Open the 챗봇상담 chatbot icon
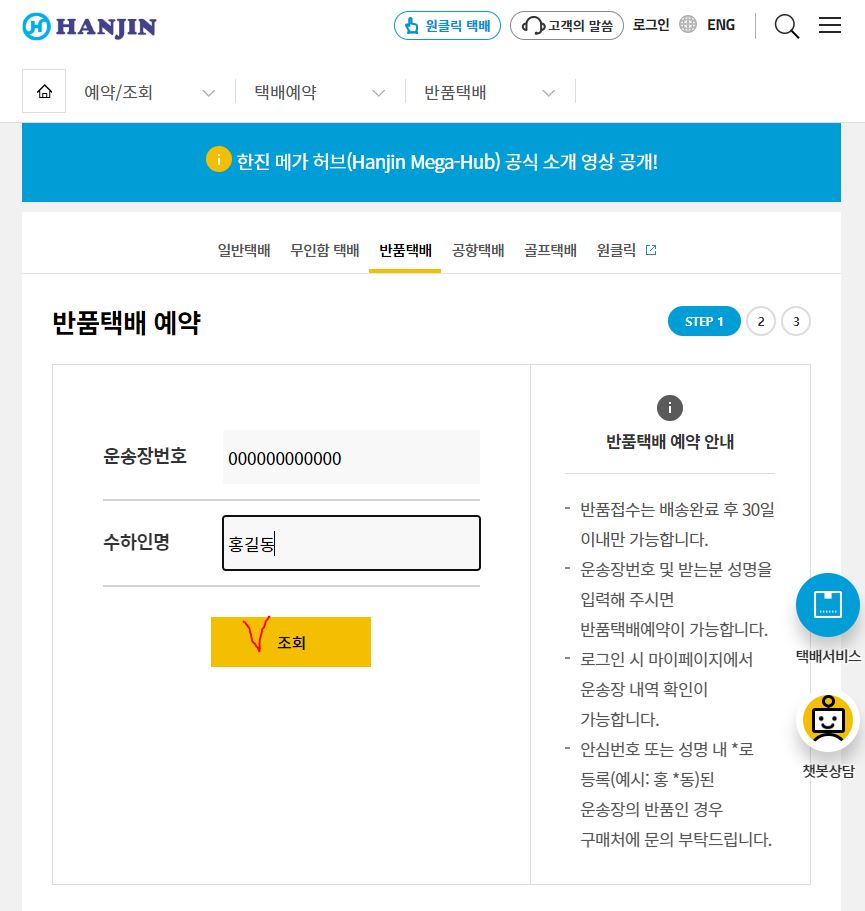Viewport: 865px width, 911px height. 828,719
